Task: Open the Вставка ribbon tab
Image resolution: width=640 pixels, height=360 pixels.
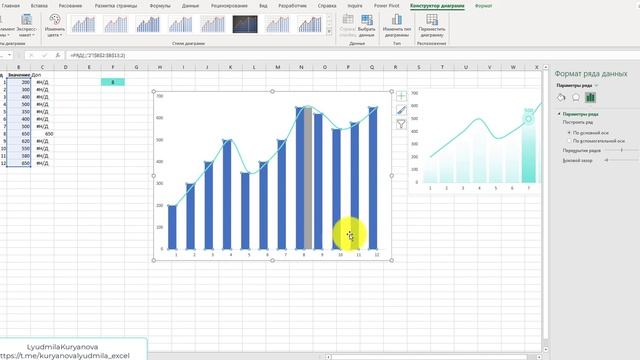Action: (x=39, y=6)
